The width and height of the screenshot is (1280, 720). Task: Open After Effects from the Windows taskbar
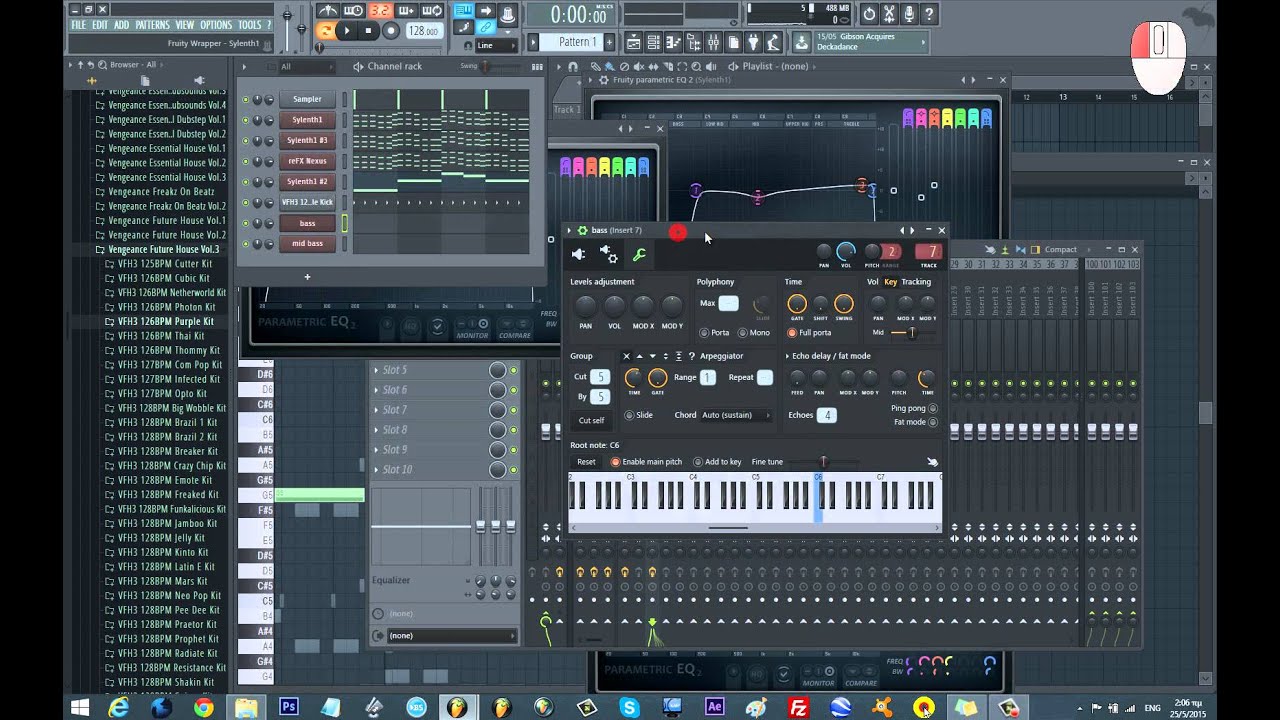(714, 707)
